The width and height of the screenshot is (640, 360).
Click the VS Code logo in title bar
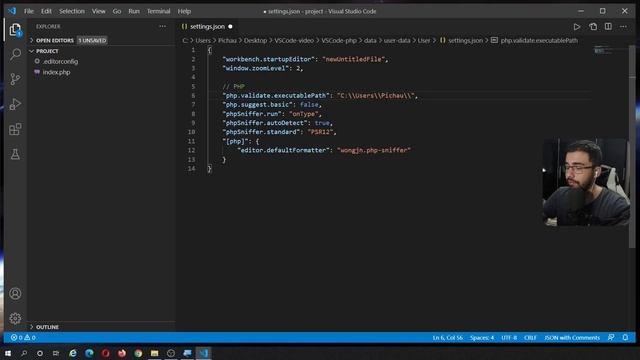coord(12,11)
